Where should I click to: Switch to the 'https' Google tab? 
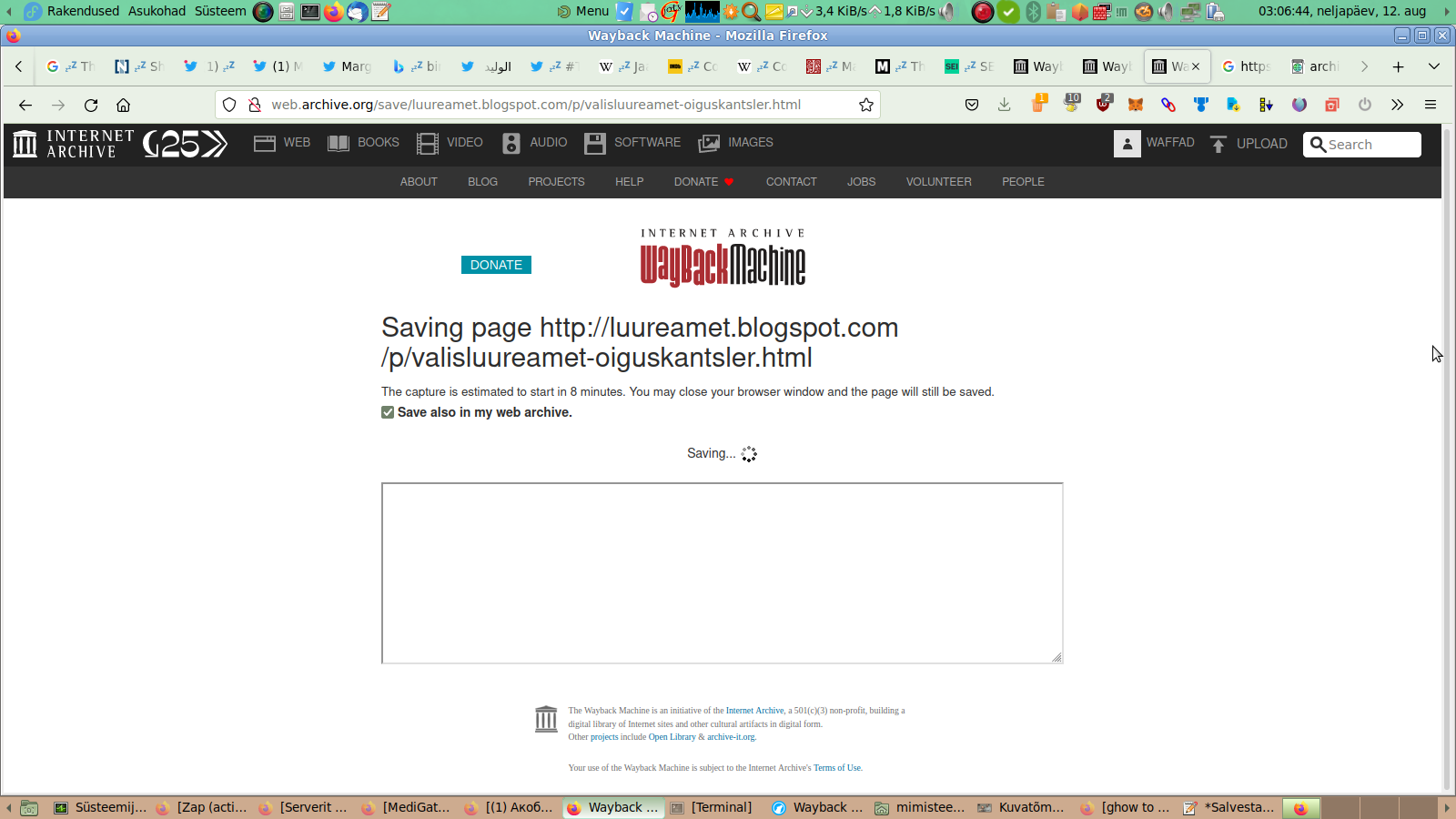pyautogui.click(x=1247, y=66)
